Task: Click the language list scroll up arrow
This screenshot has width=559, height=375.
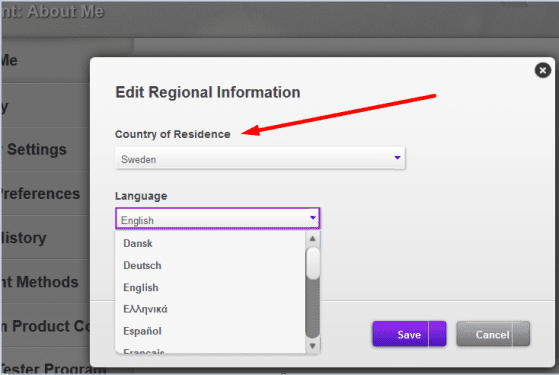Action: [313, 238]
